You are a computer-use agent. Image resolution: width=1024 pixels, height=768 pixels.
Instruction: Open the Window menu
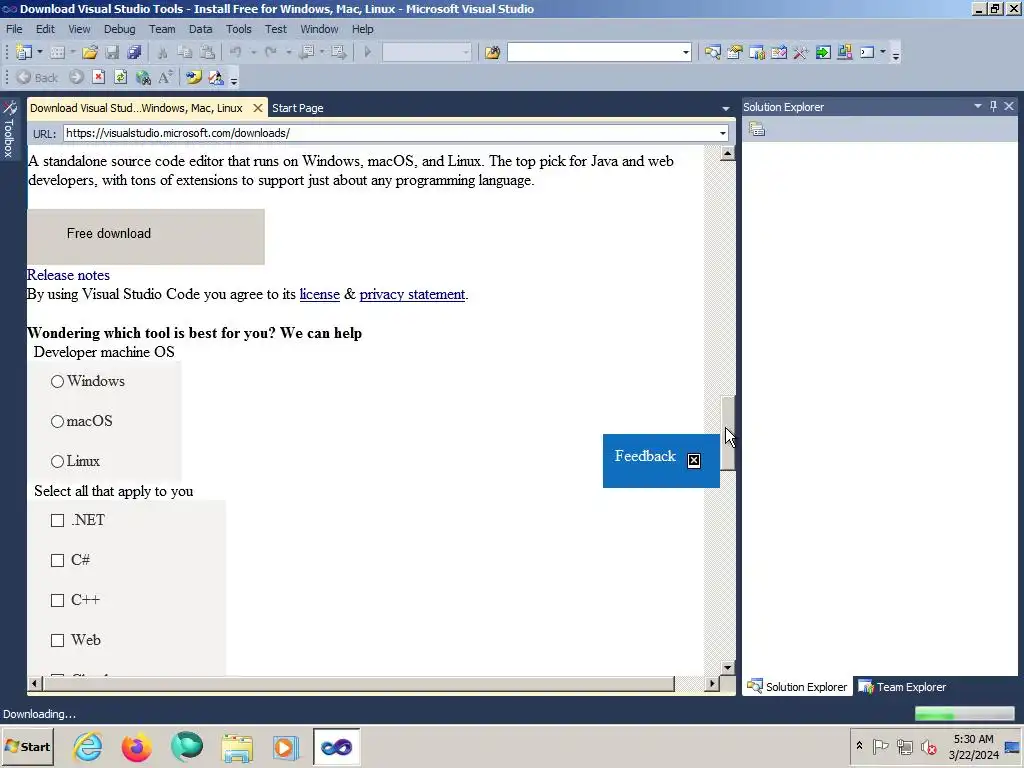319,29
